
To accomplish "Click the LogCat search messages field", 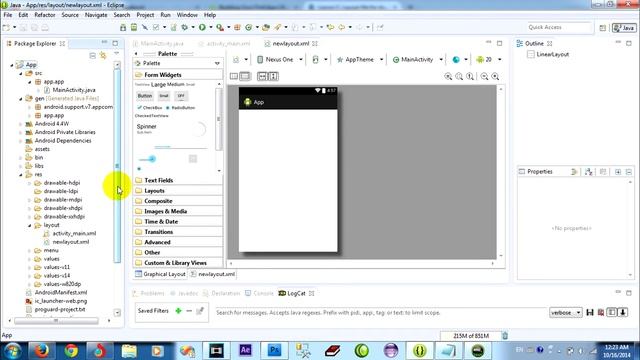I will 380,313.
